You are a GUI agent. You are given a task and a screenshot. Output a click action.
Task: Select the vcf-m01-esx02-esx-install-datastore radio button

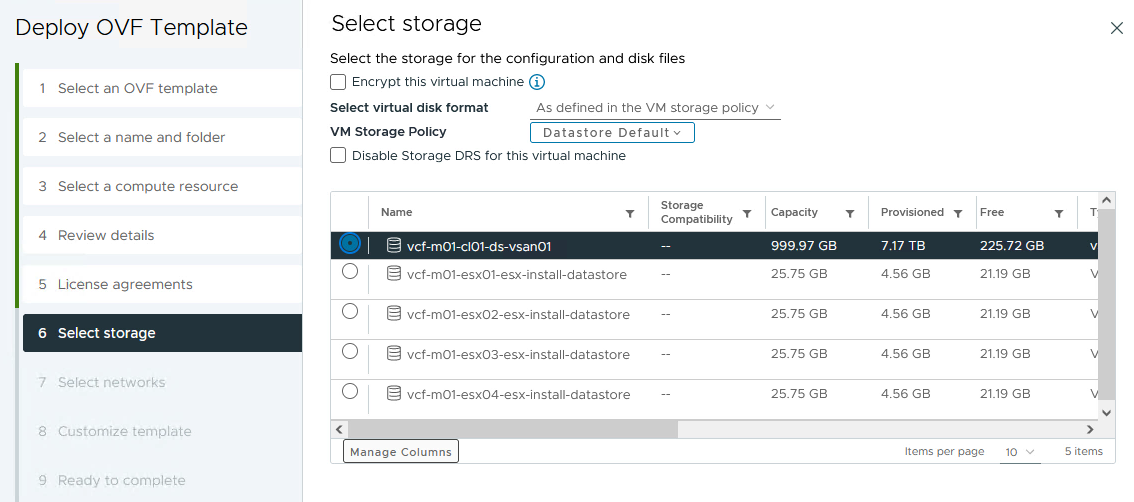coord(350,312)
